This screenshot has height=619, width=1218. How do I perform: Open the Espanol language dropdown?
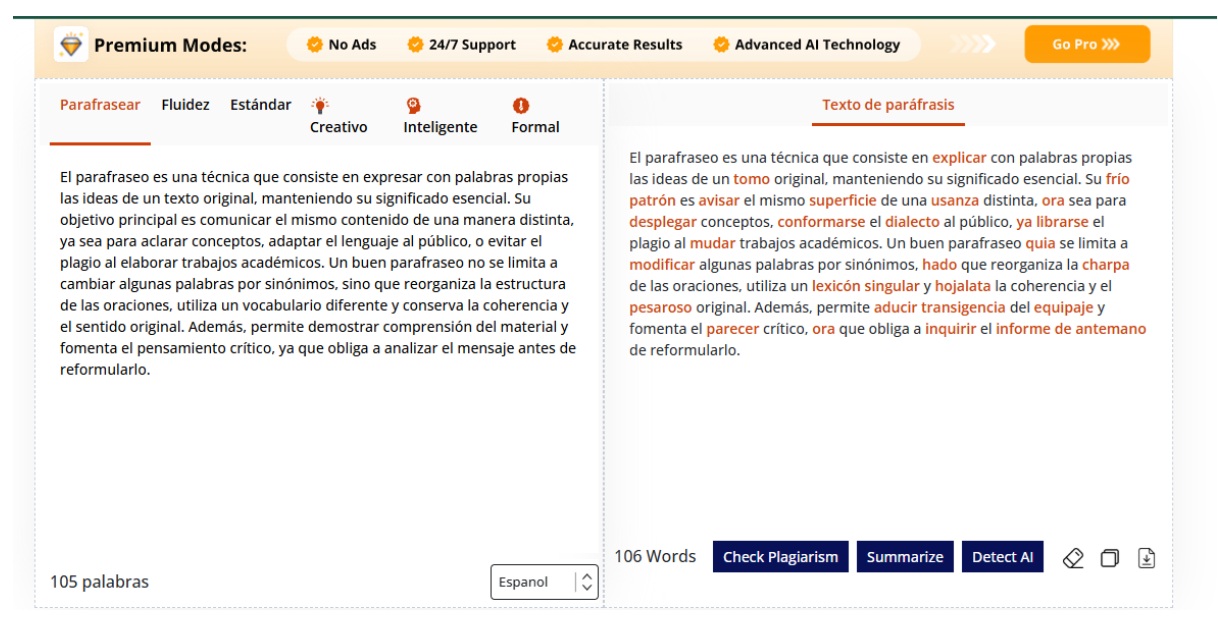[x=544, y=582]
